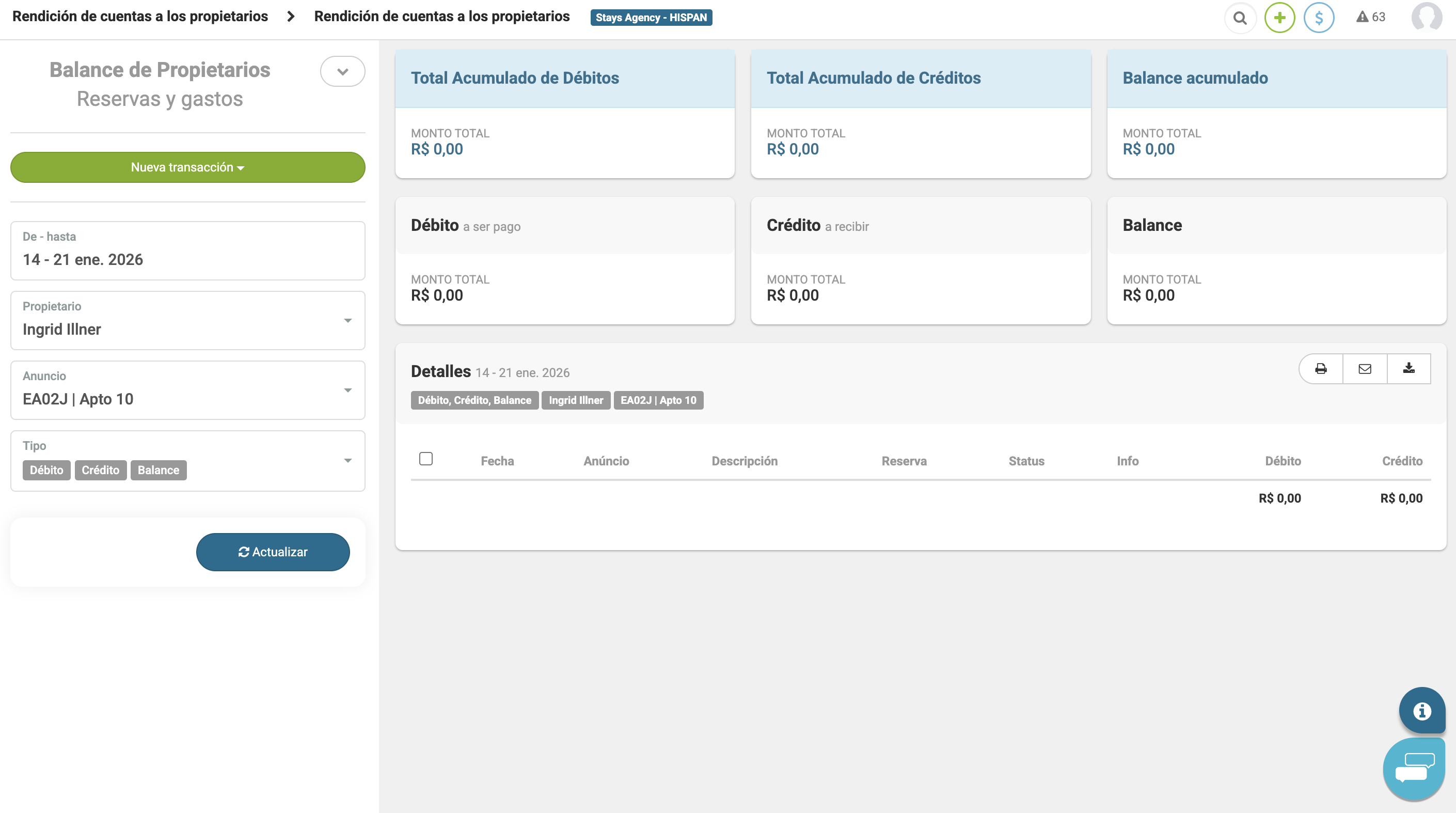
Task: Open the chat support bubble
Action: point(1414,769)
